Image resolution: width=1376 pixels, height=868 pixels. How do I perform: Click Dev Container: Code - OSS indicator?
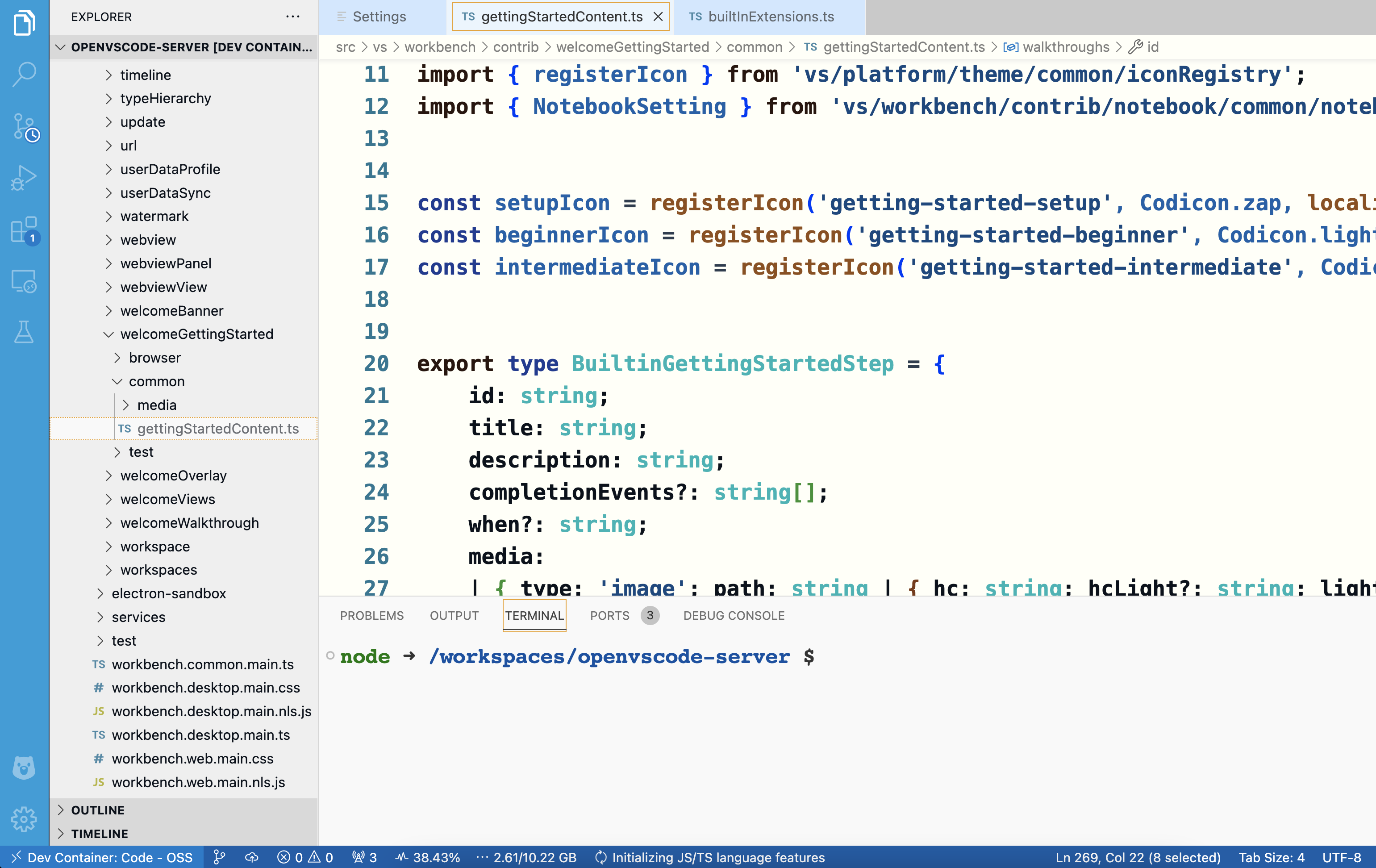pyautogui.click(x=102, y=857)
